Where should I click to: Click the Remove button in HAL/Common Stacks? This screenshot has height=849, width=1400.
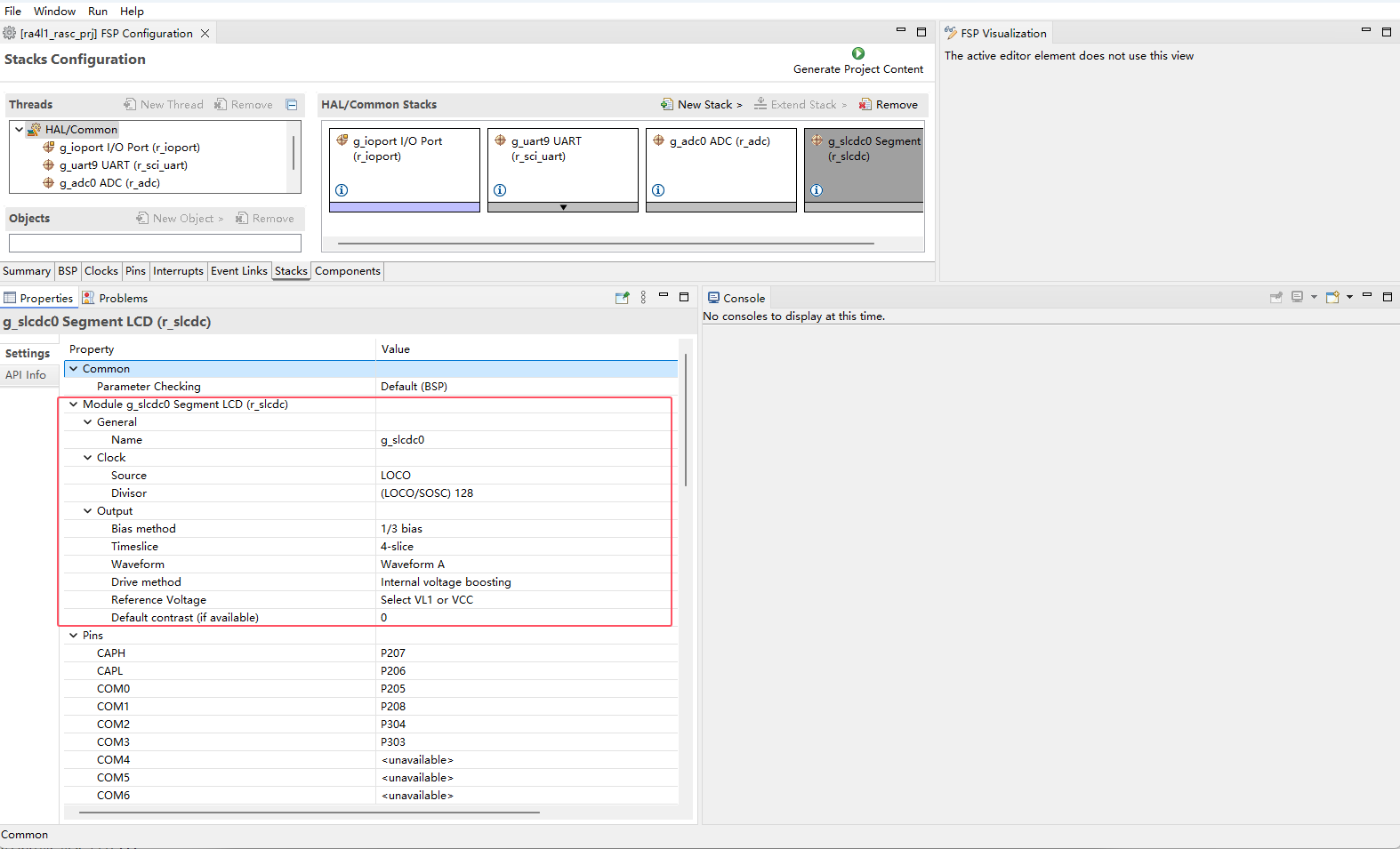click(x=888, y=104)
